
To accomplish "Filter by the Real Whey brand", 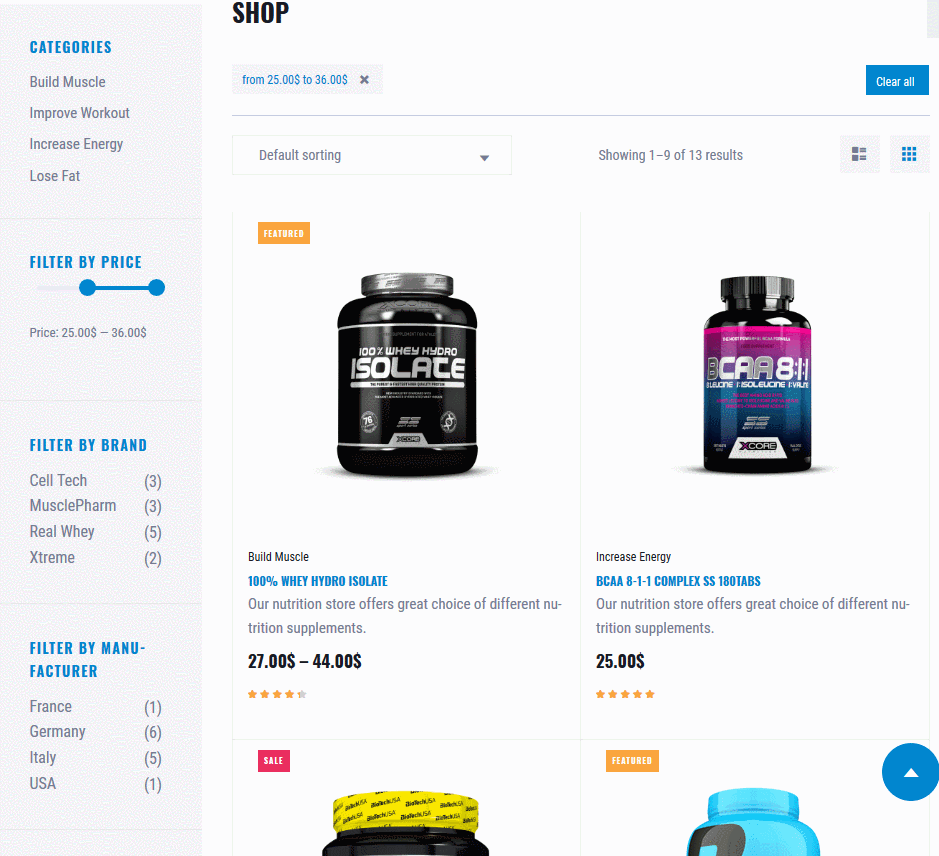I will coord(62,531).
